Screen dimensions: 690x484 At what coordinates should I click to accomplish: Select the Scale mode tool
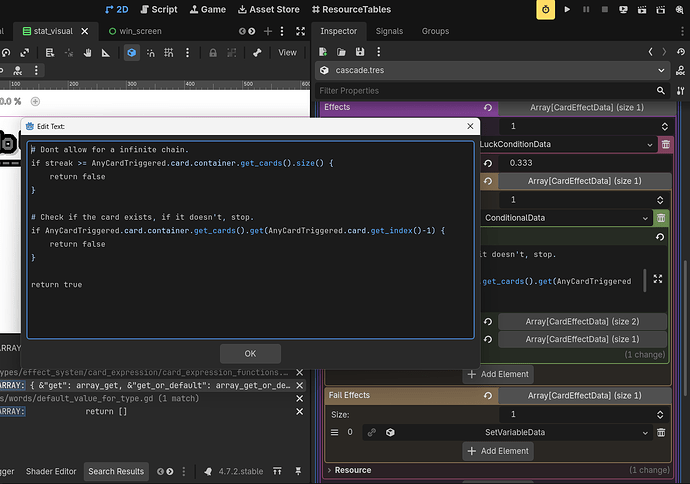point(25,53)
